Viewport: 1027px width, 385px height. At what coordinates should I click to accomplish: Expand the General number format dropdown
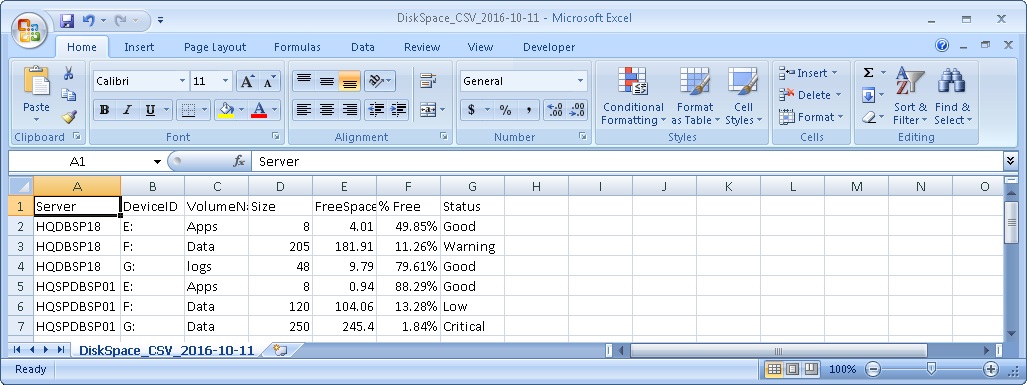580,81
